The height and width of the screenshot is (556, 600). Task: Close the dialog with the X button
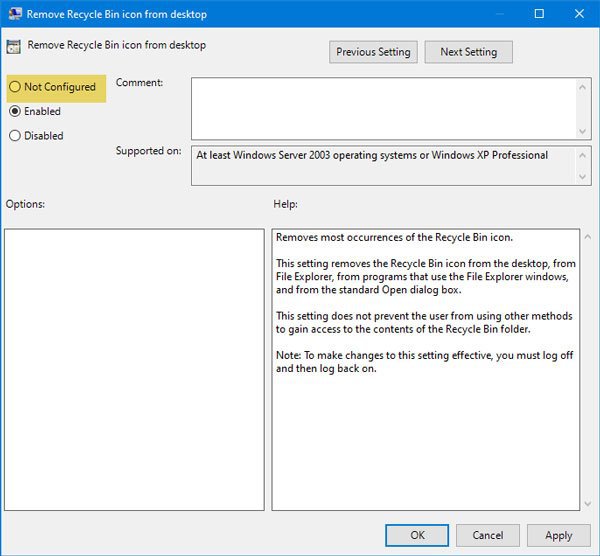[580, 14]
